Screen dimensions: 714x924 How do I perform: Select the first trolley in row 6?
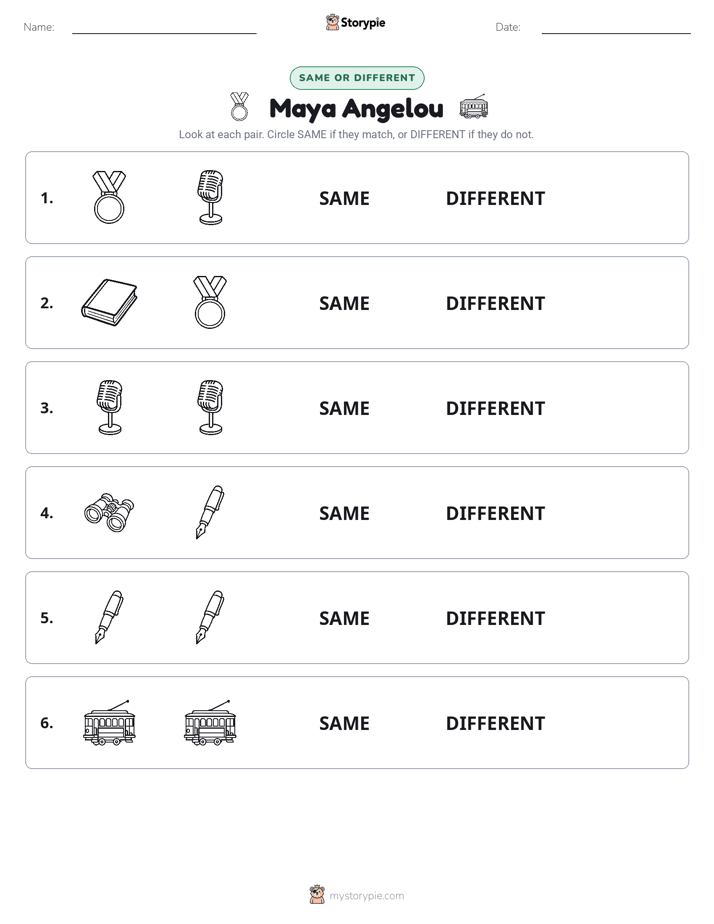click(x=110, y=722)
